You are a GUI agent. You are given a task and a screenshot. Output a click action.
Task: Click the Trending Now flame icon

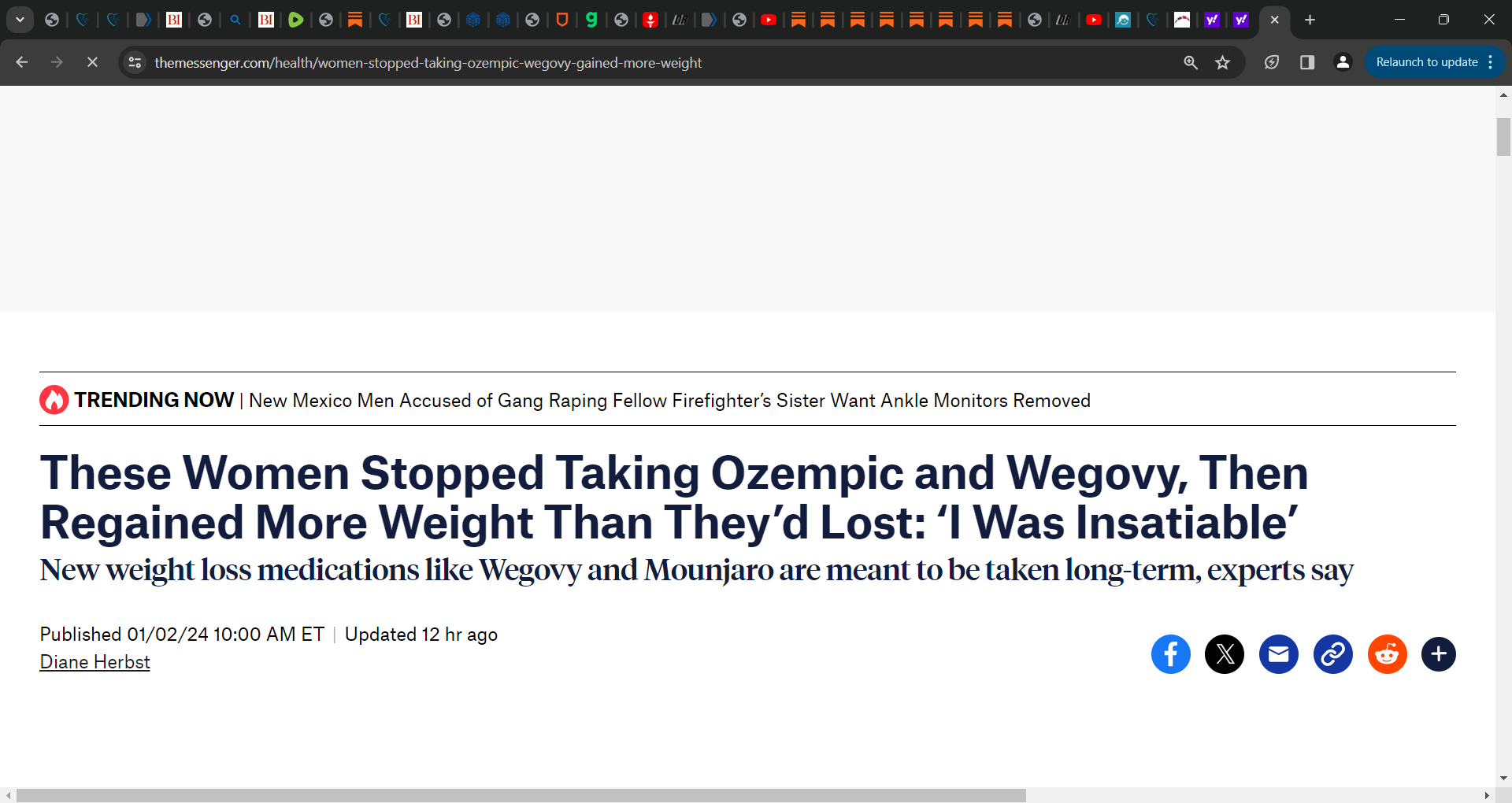click(x=54, y=400)
